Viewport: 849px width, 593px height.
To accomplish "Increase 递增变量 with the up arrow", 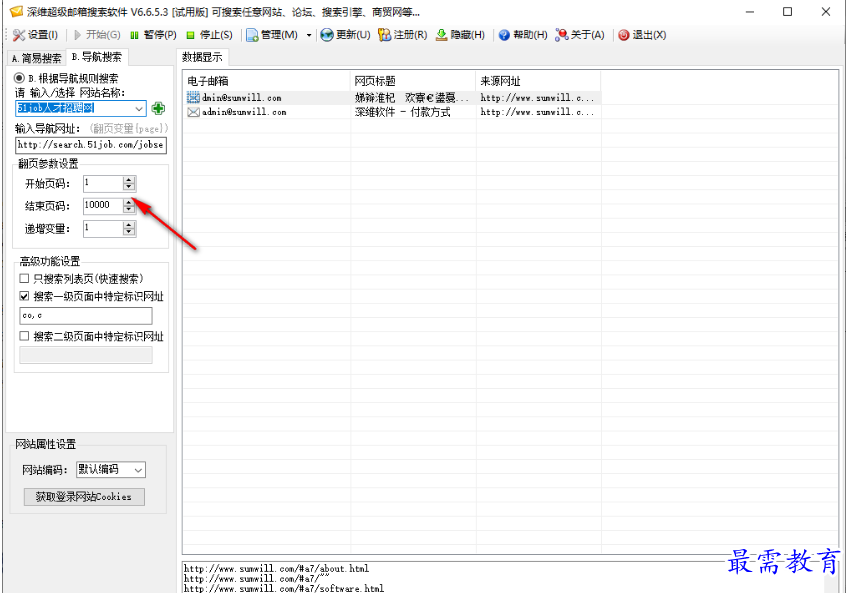I will (129, 225).
